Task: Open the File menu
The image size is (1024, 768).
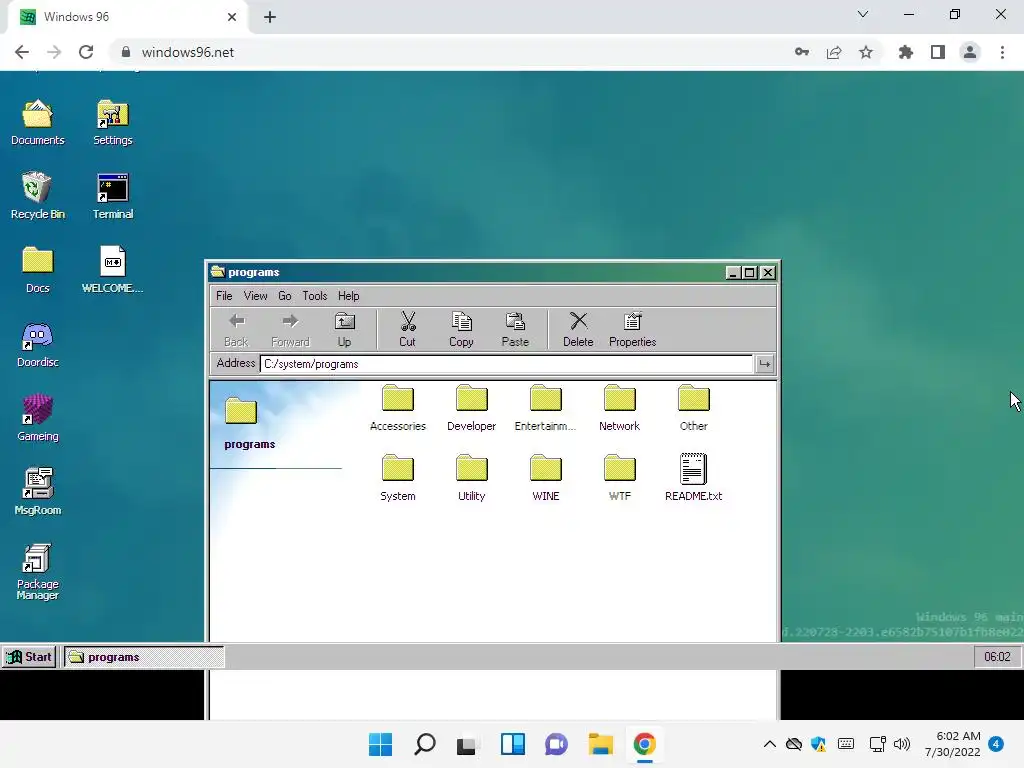Action: [224, 296]
